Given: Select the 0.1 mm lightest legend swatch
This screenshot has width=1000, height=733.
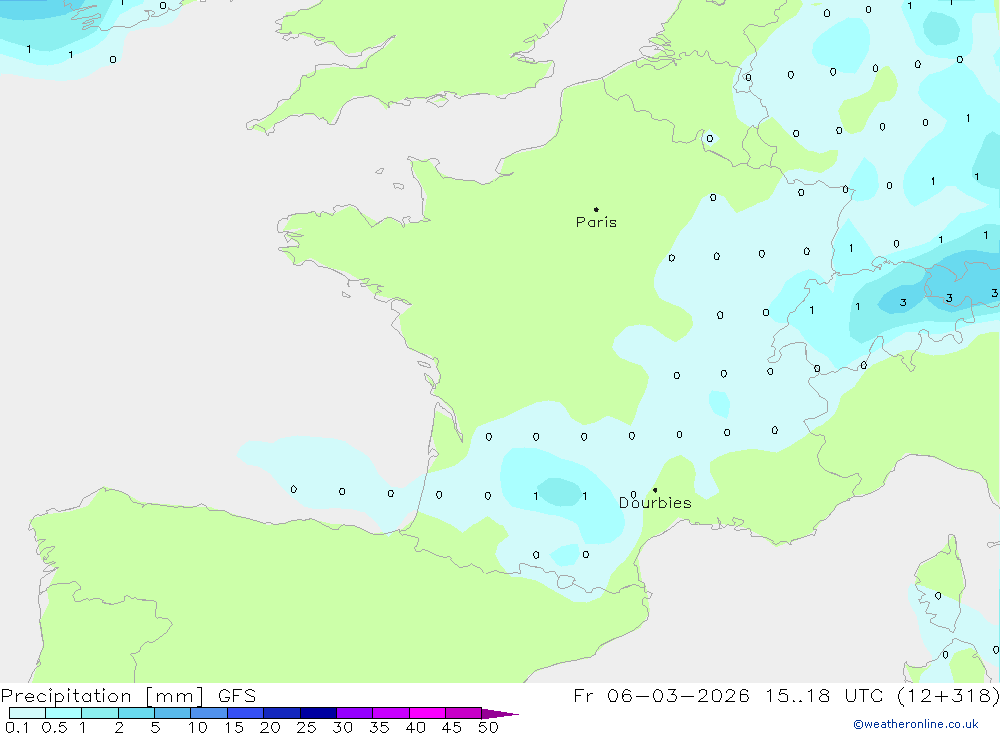Looking at the screenshot, I should 27,713.
